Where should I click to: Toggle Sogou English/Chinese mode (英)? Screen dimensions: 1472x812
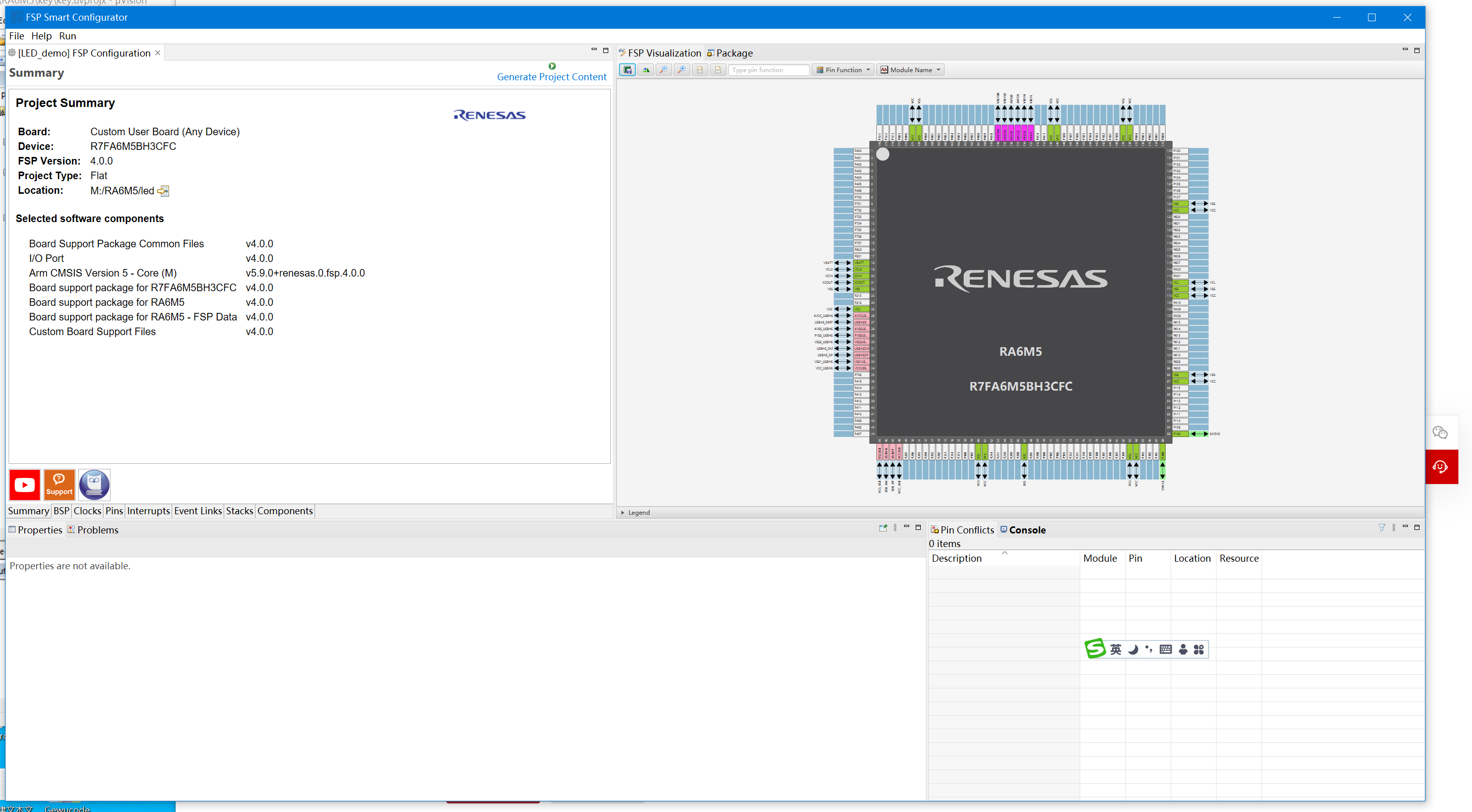pyautogui.click(x=1116, y=649)
